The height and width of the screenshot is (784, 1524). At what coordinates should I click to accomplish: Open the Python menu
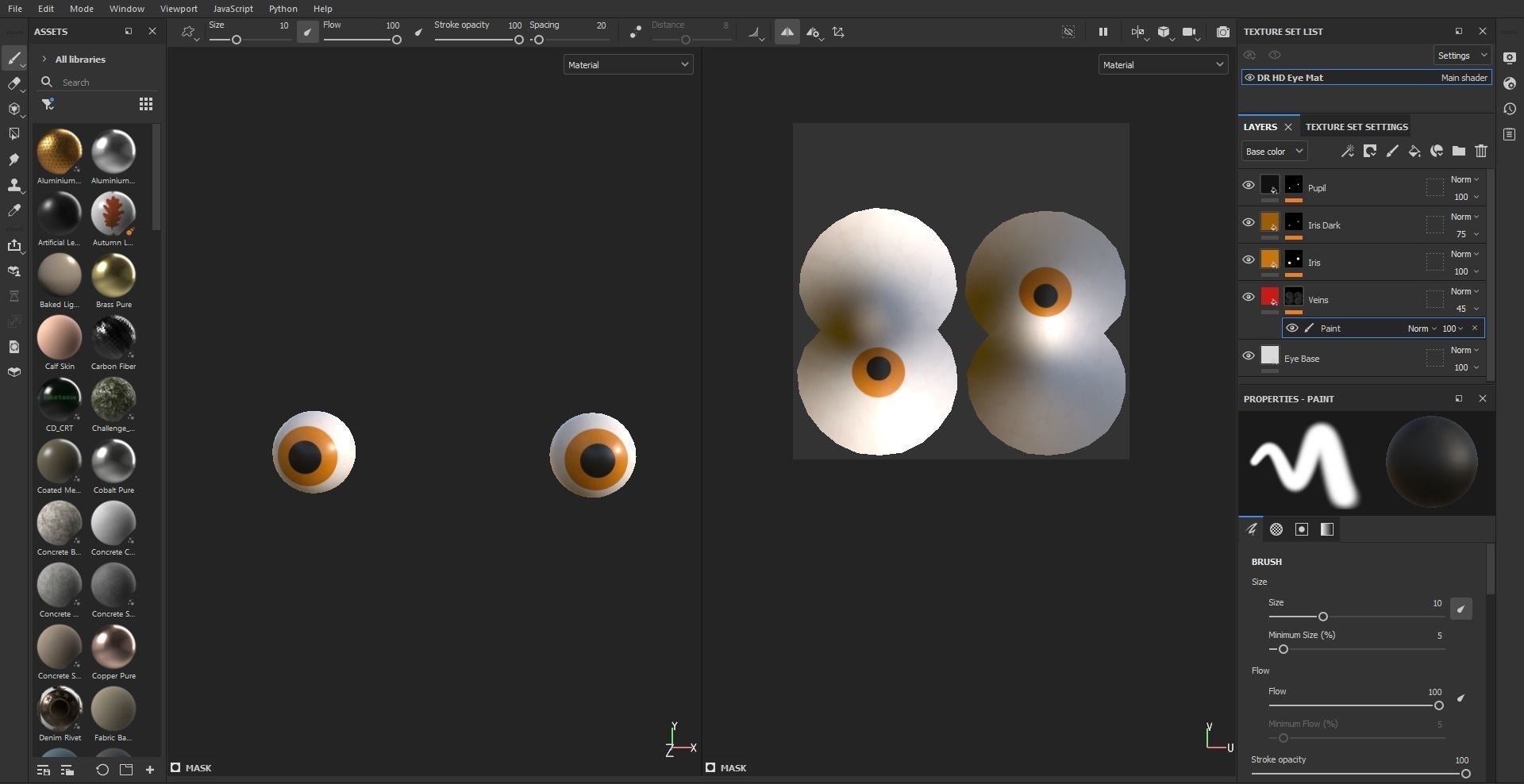pyautogui.click(x=283, y=9)
